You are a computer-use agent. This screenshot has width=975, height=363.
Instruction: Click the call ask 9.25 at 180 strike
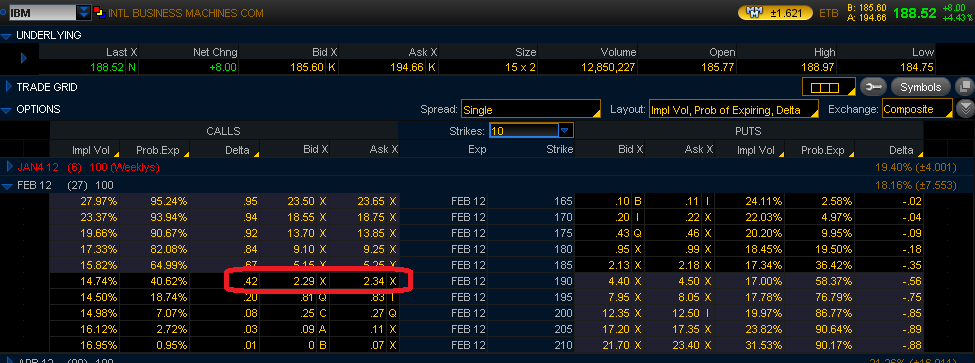374,249
